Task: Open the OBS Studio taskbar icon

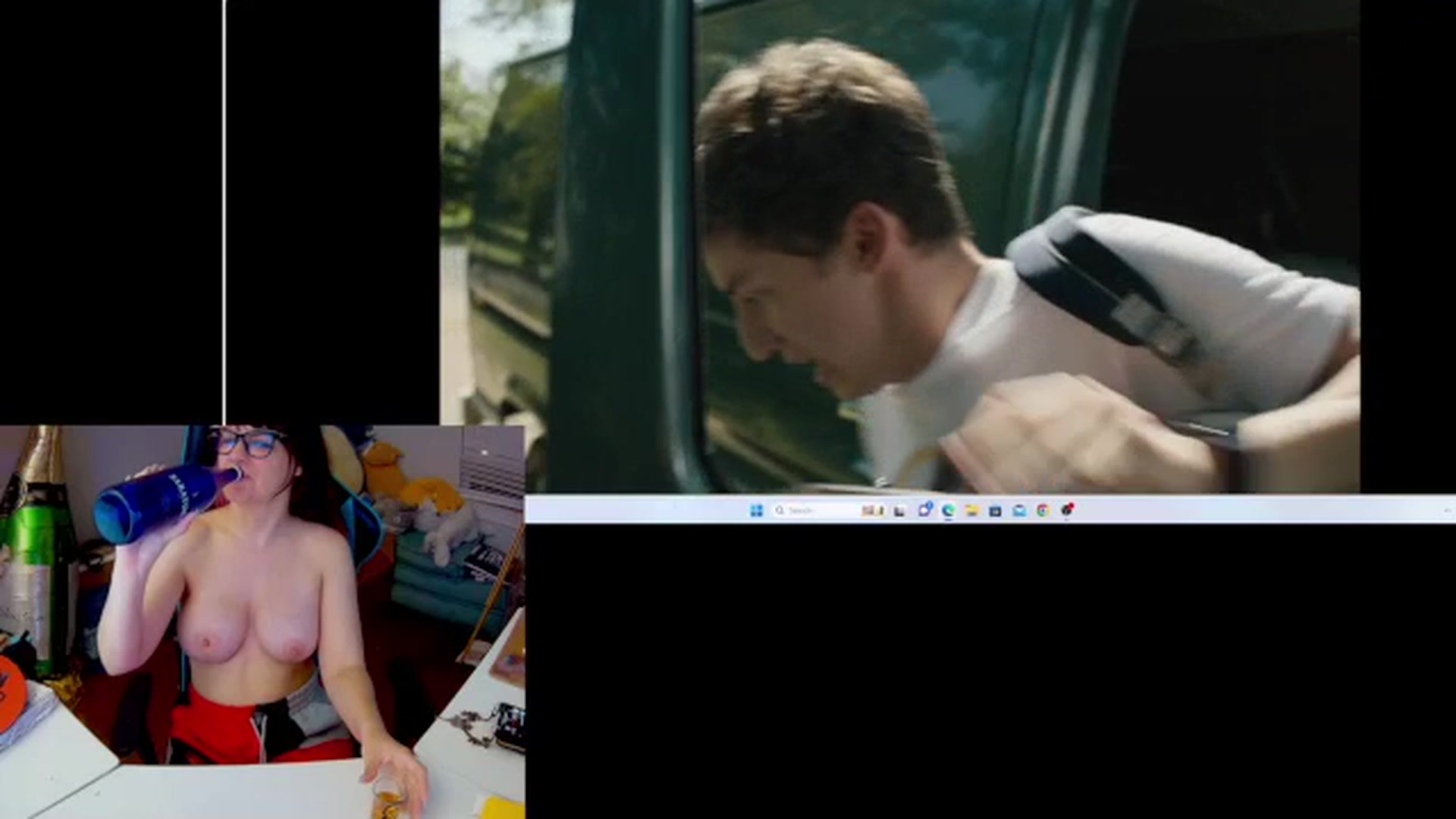Action: [1066, 510]
